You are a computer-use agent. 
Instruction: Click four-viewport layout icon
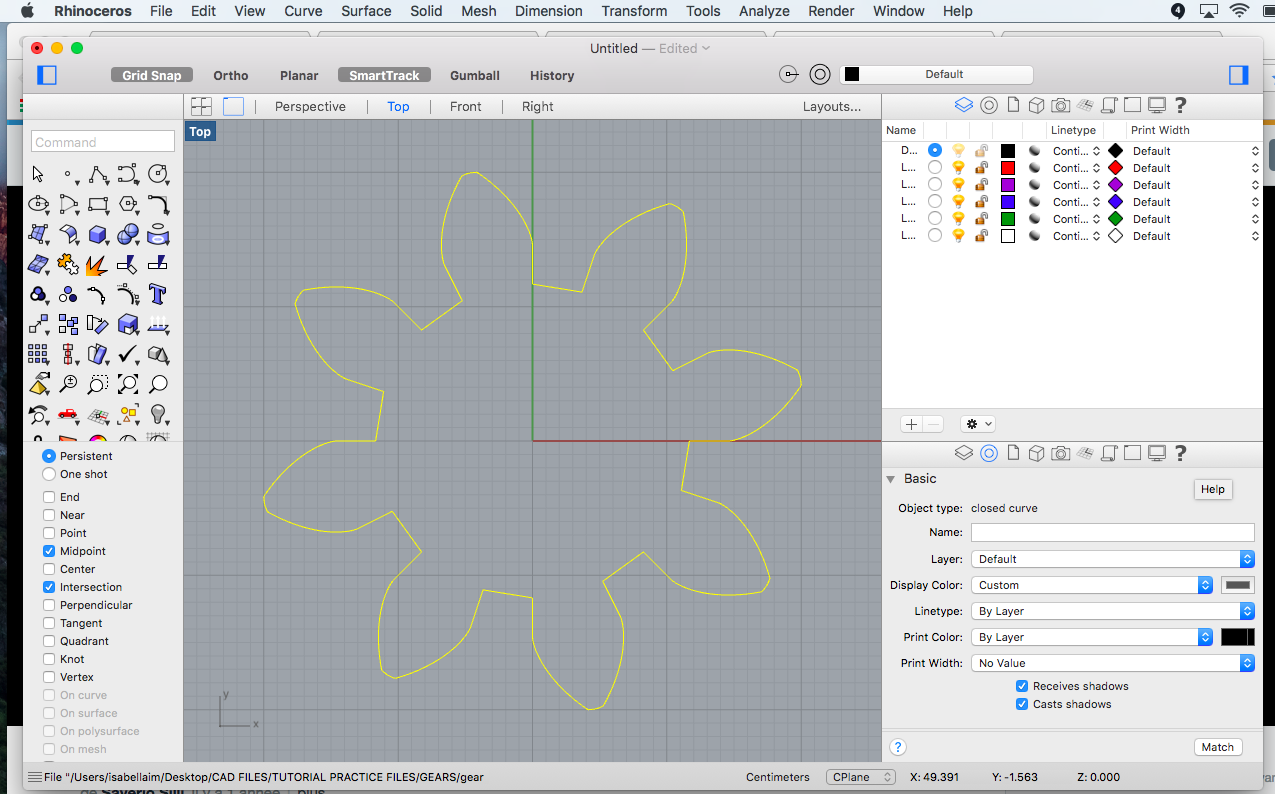tap(202, 106)
